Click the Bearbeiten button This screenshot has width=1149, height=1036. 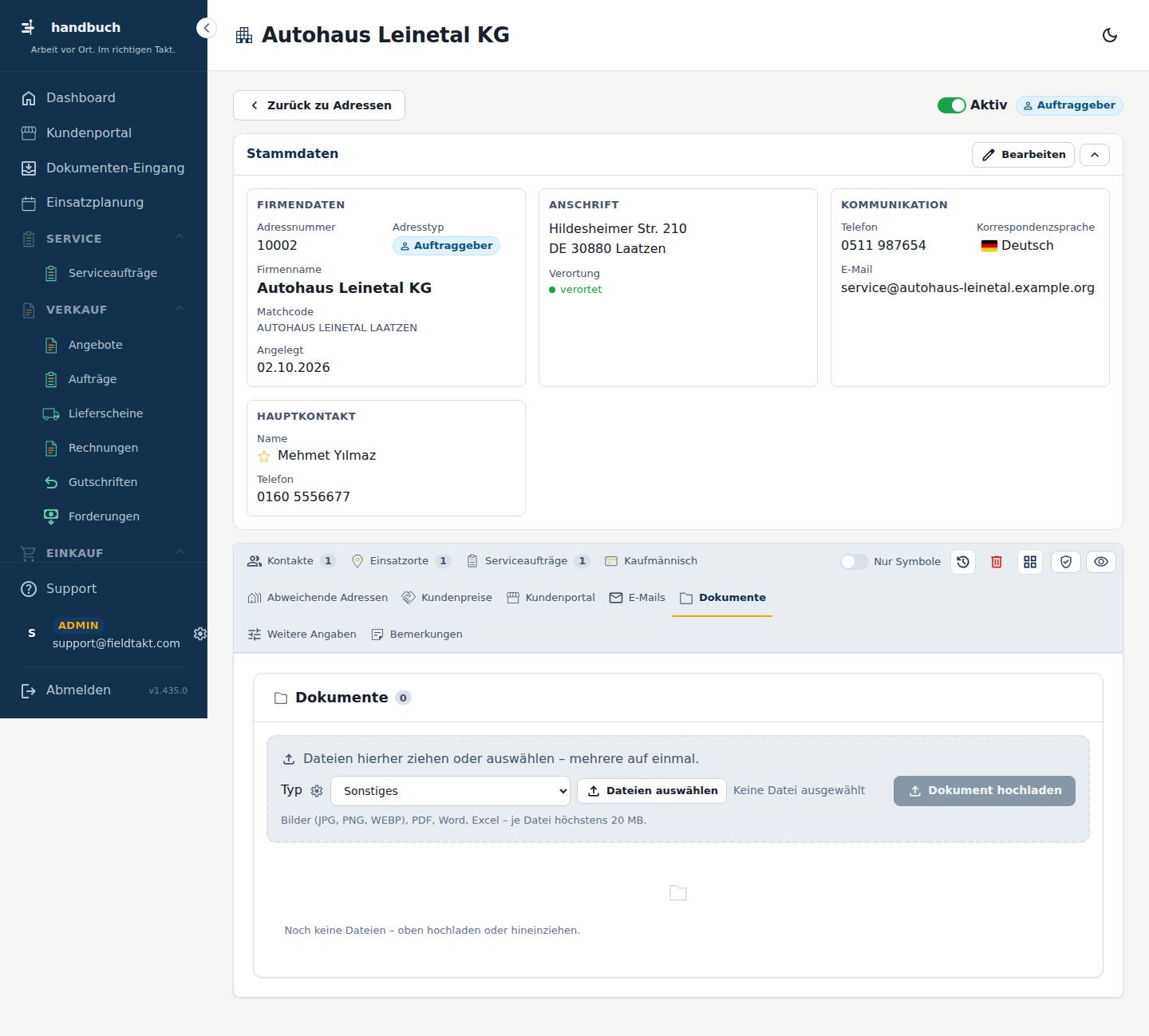(1023, 155)
